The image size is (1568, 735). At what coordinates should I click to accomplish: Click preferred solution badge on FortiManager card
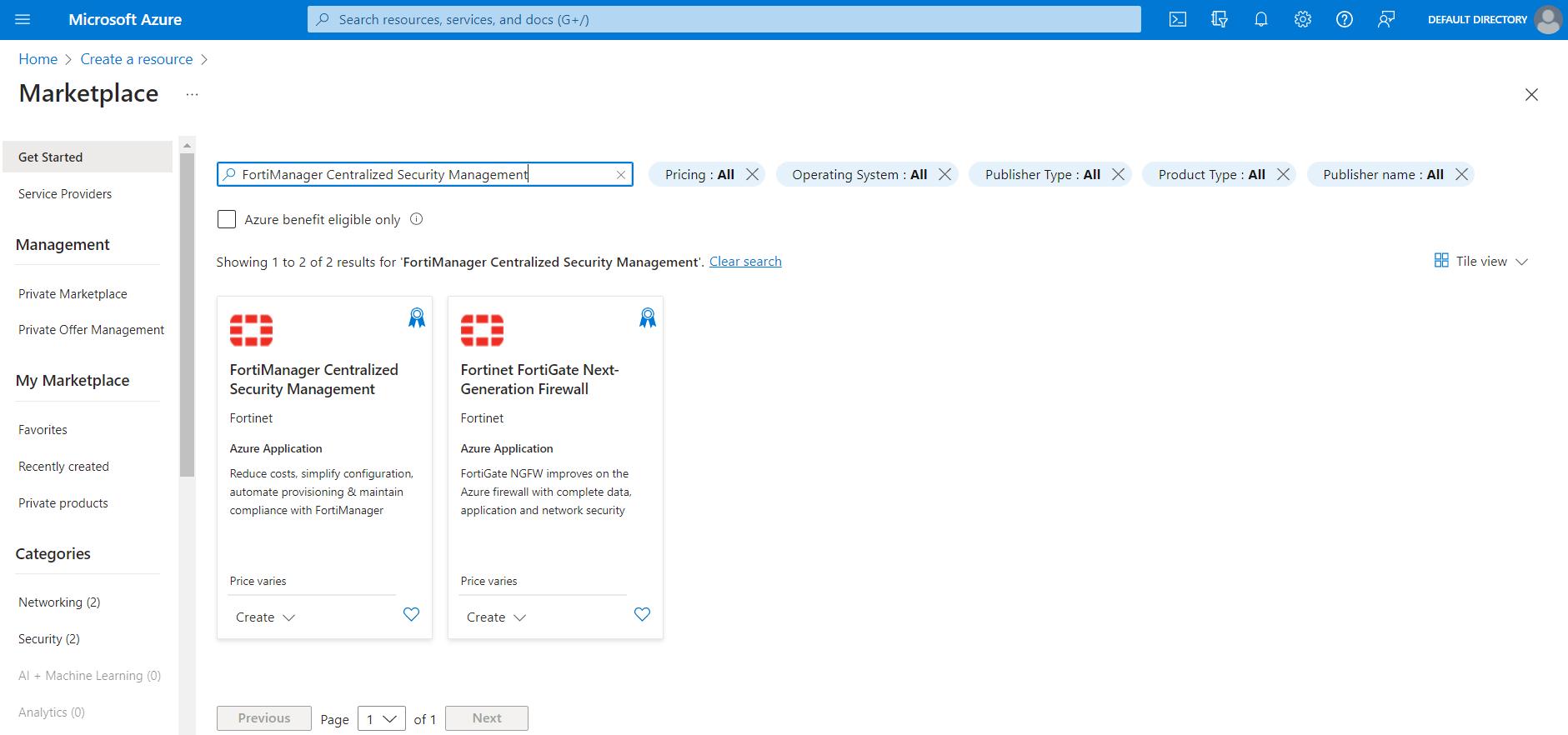click(417, 317)
